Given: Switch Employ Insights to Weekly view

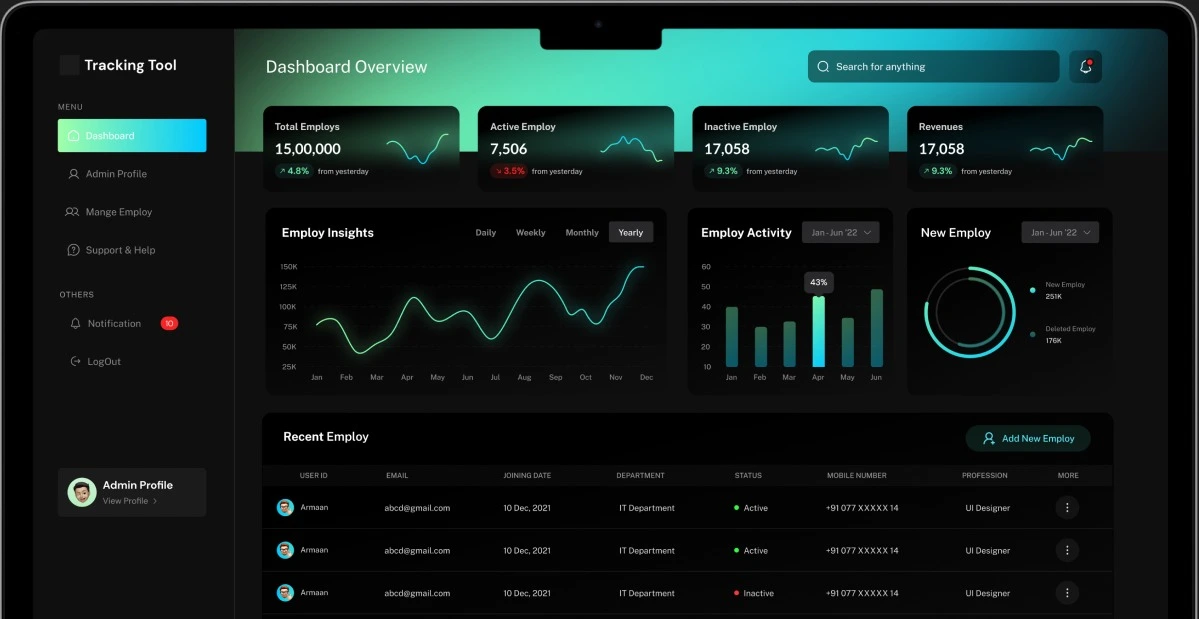Looking at the screenshot, I should pos(530,233).
